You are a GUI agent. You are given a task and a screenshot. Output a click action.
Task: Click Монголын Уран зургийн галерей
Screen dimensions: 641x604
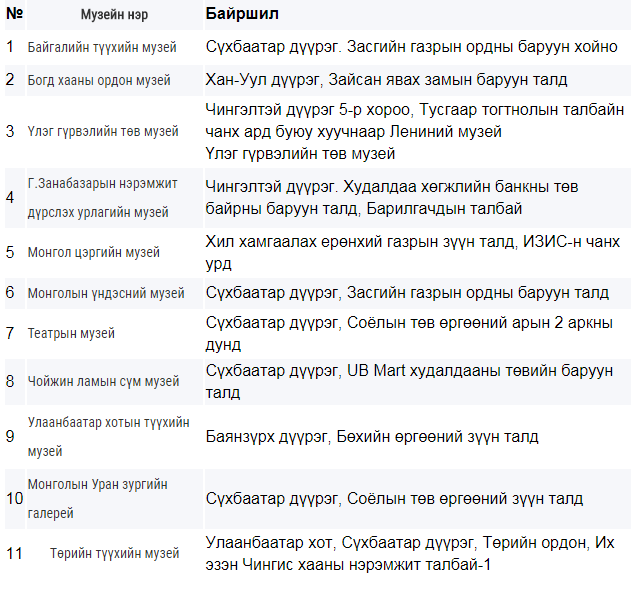click(97, 498)
